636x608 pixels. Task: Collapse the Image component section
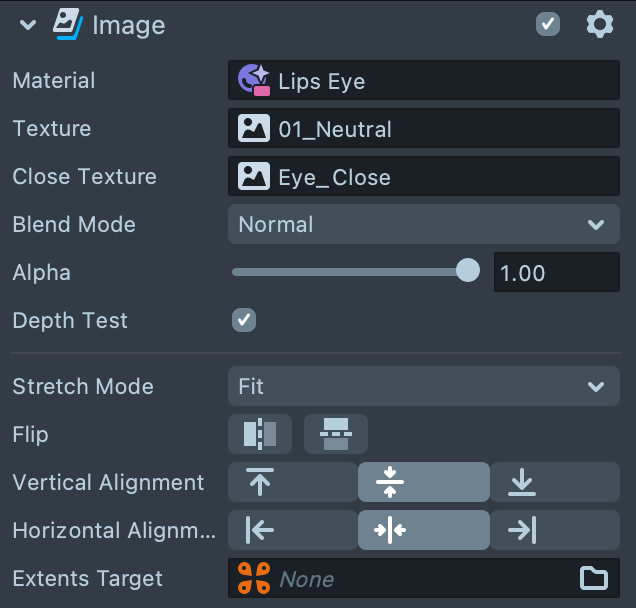point(28,25)
